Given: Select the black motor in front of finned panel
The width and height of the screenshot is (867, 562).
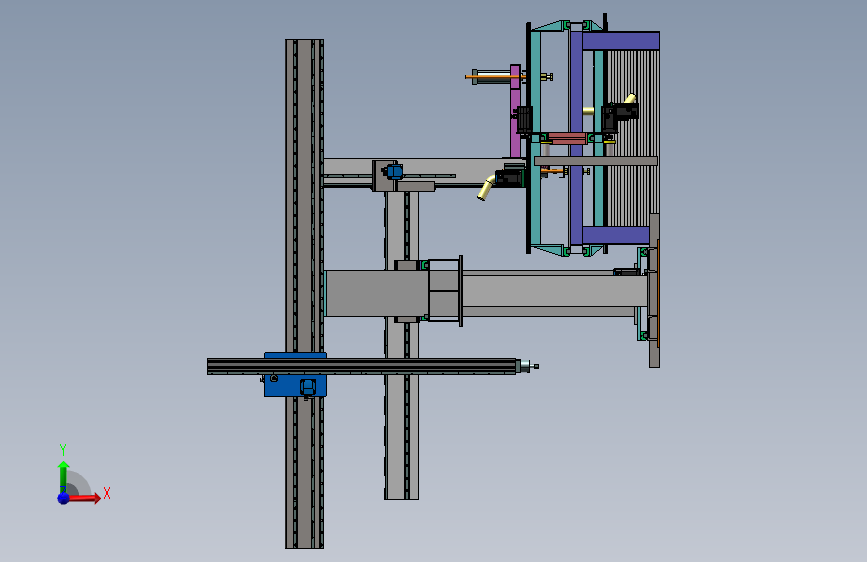Looking at the screenshot, I should [619, 115].
